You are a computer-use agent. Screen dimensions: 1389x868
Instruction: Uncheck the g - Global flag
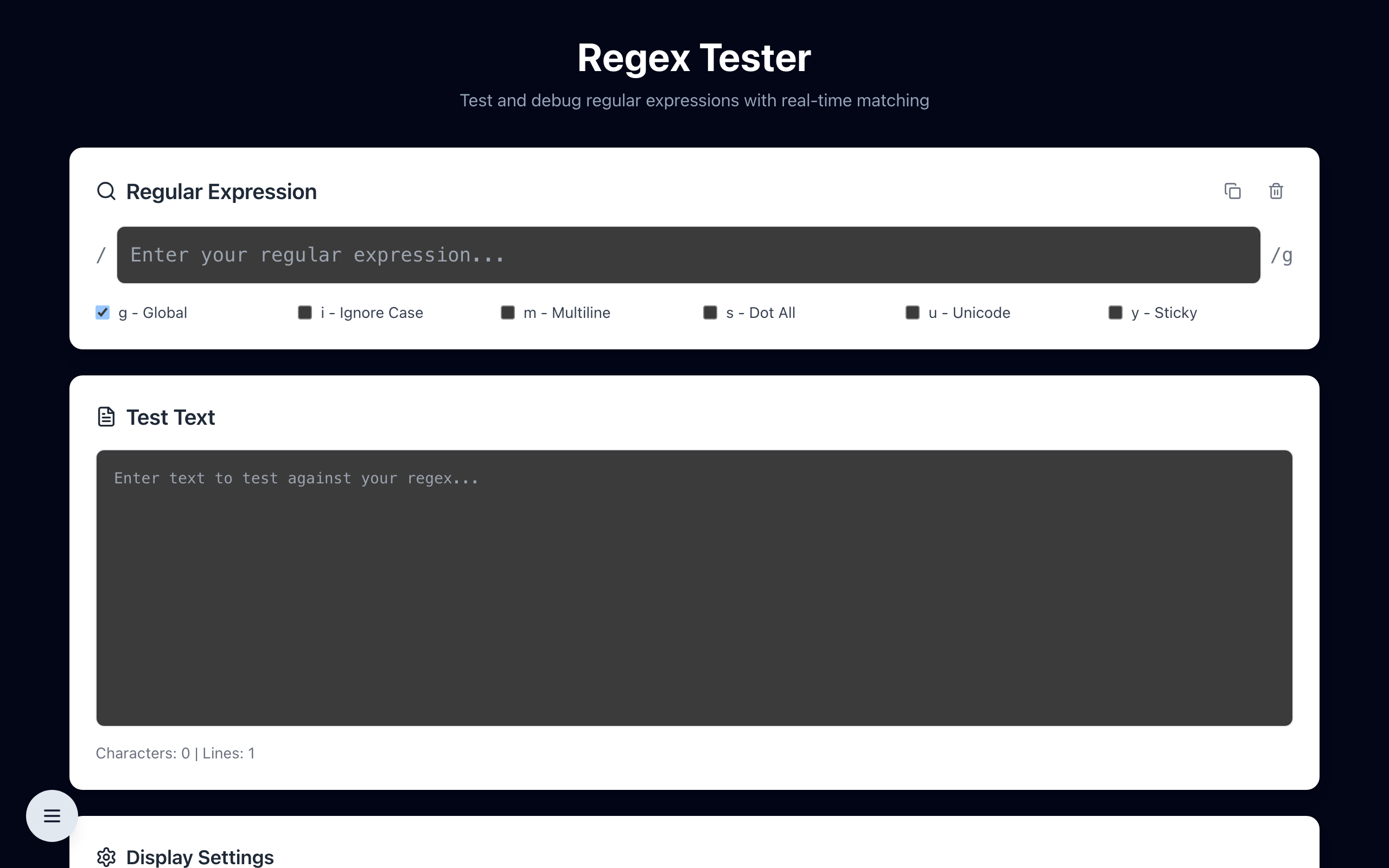(102, 312)
